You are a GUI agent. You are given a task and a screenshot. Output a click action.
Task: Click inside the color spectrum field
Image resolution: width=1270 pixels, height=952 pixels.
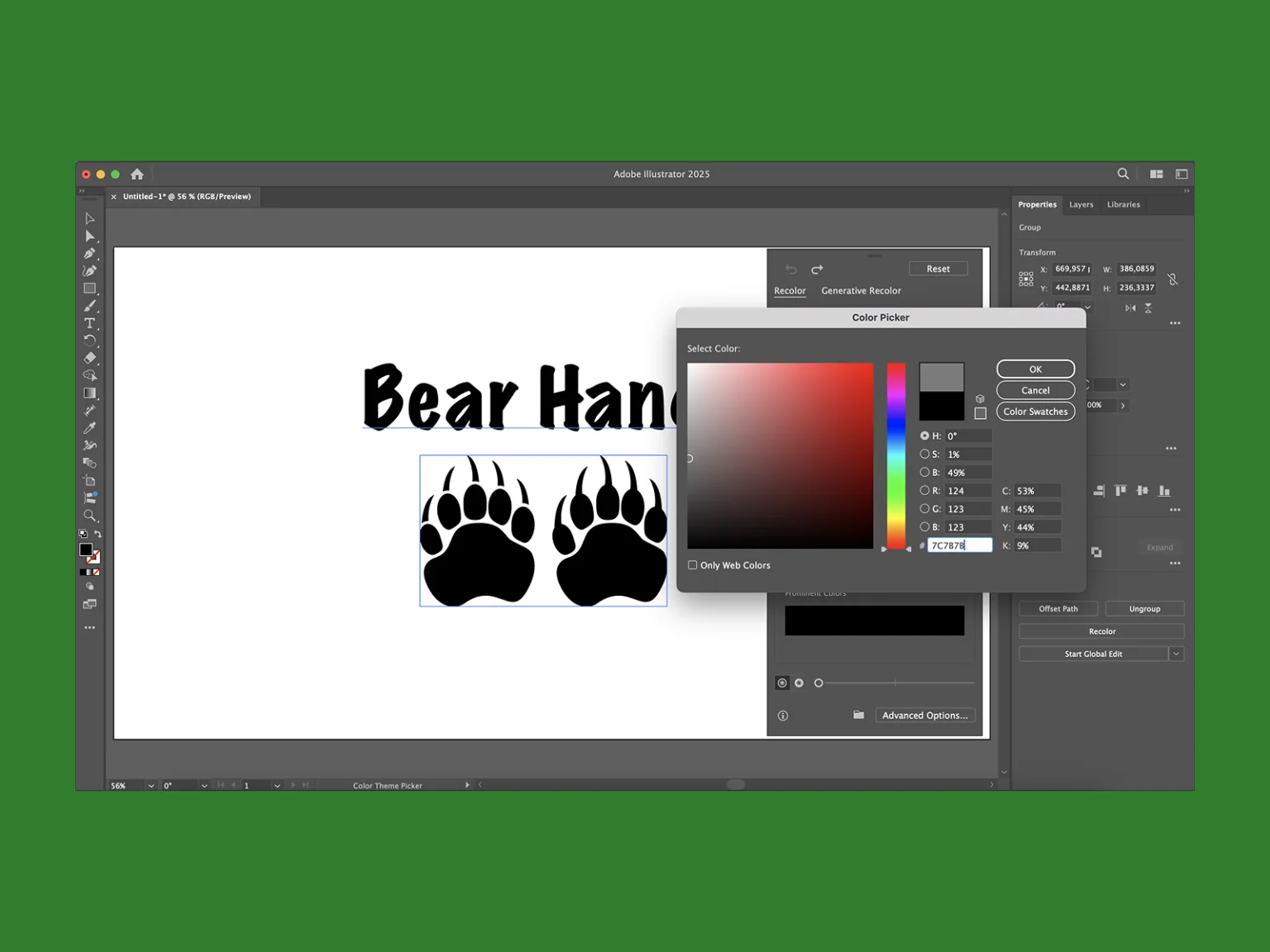coord(780,456)
